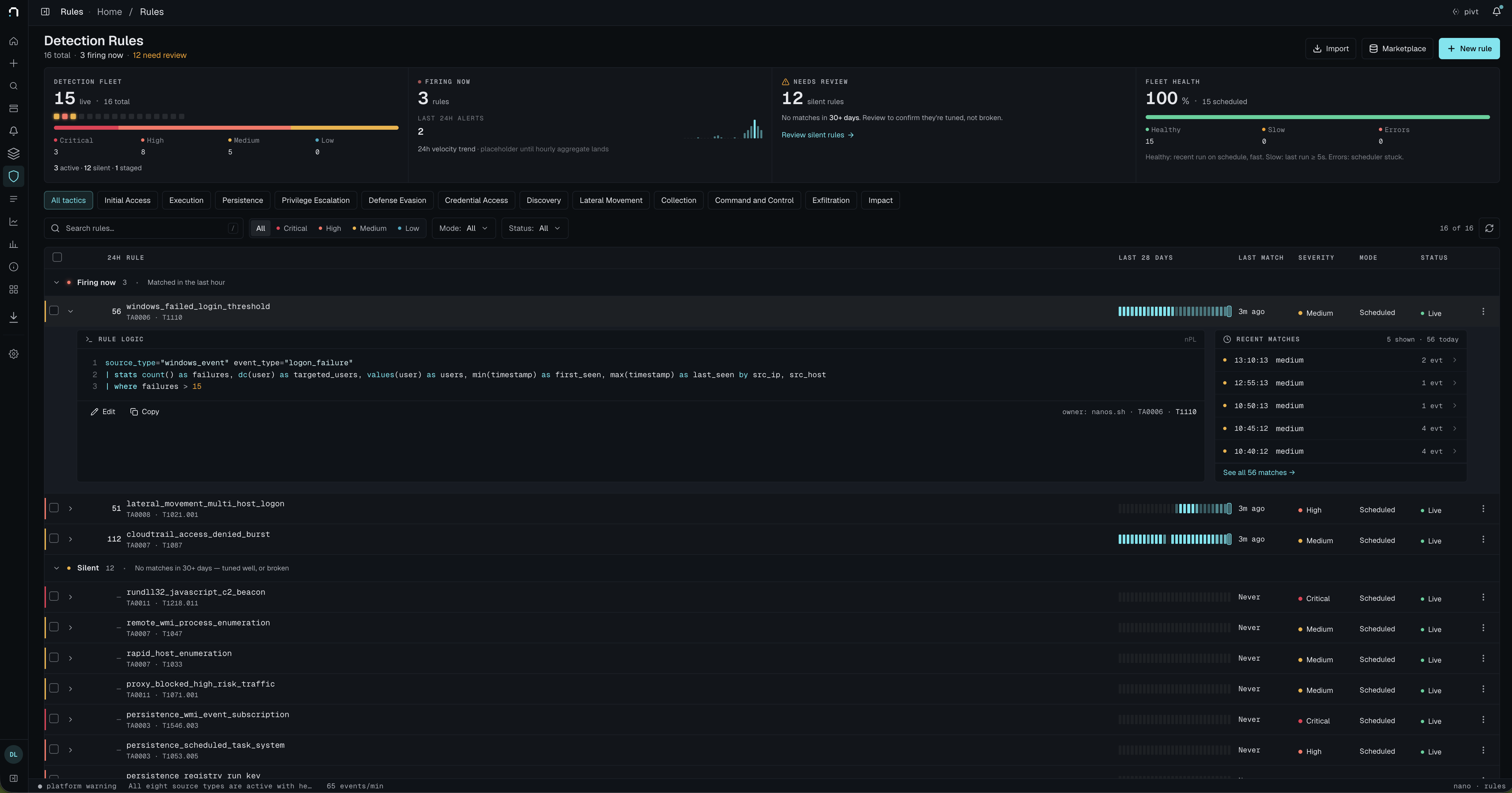
Task: Filter by Lateral Movement tactic
Action: (x=611, y=200)
